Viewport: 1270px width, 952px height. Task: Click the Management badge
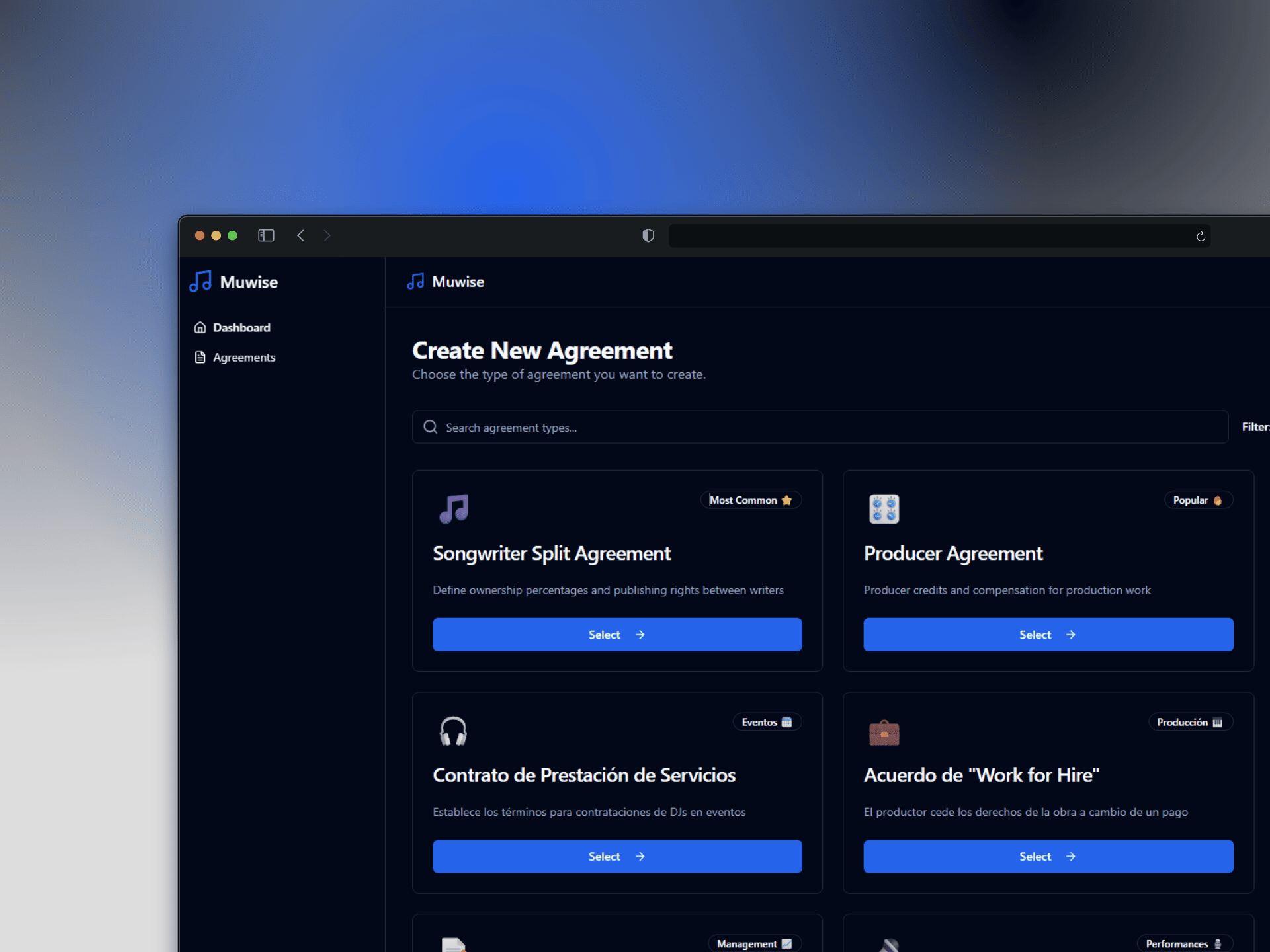tap(755, 944)
